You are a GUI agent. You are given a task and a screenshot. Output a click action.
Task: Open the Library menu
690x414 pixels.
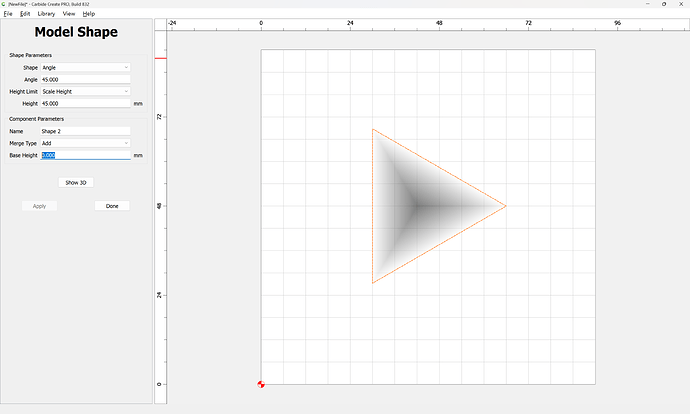tap(46, 14)
